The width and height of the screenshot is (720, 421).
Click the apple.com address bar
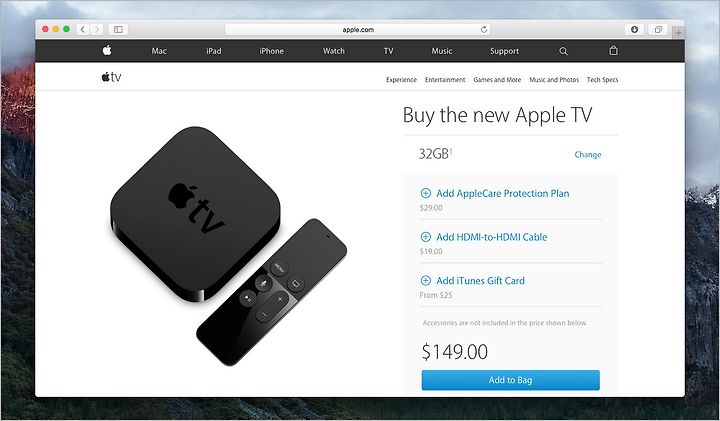click(x=358, y=29)
